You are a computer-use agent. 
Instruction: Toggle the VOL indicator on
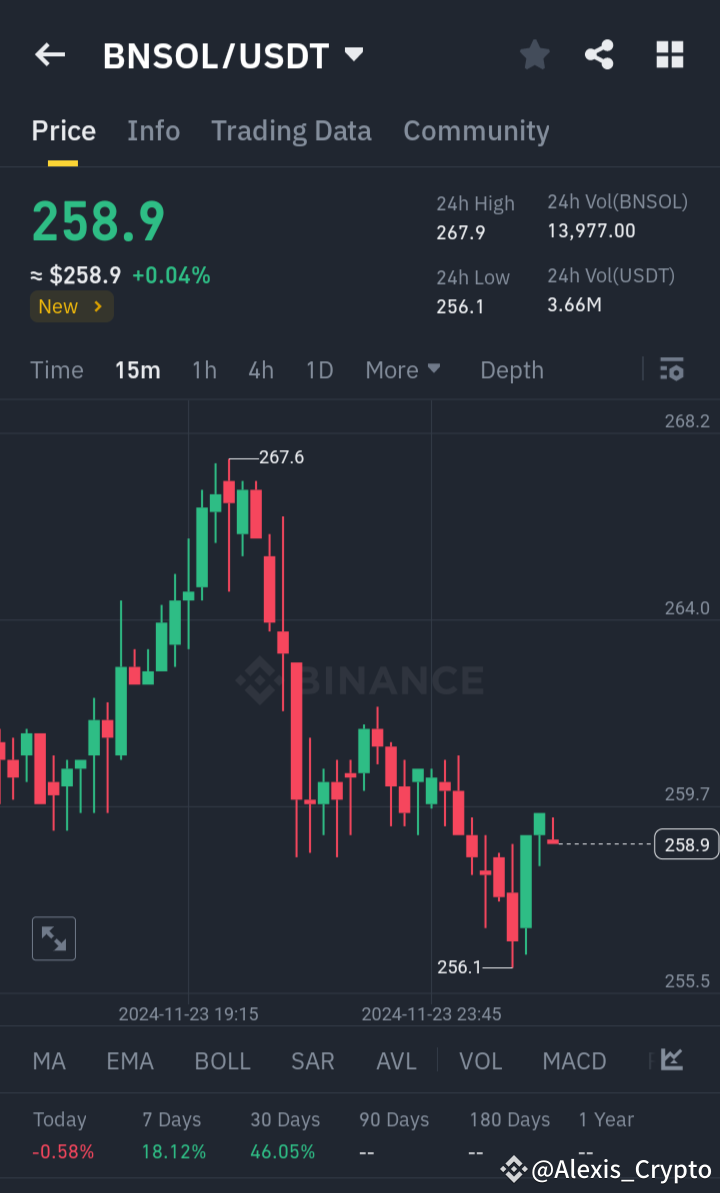coord(480,1061)
